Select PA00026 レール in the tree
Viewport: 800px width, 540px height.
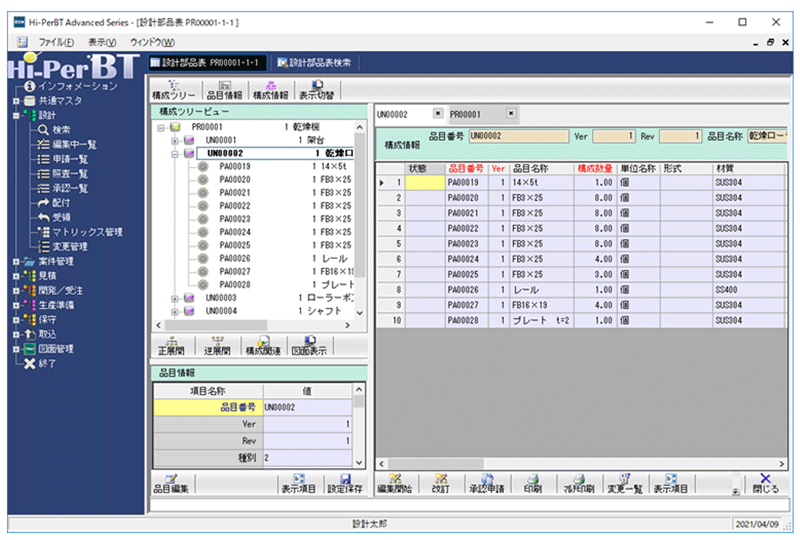coord(276,259)
